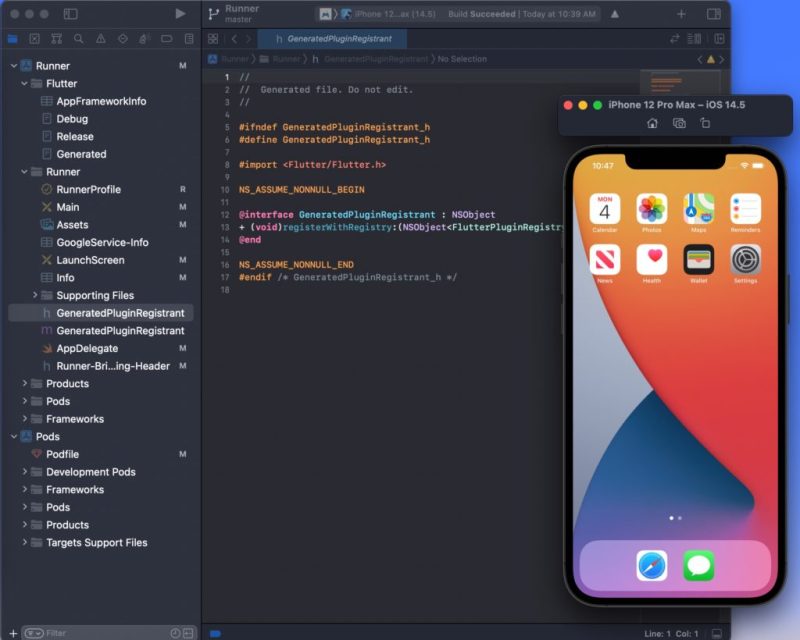This screenshot has height=640, width=800.
Task: Toggle recent files filter clock icon
Action: coord(175,633)
